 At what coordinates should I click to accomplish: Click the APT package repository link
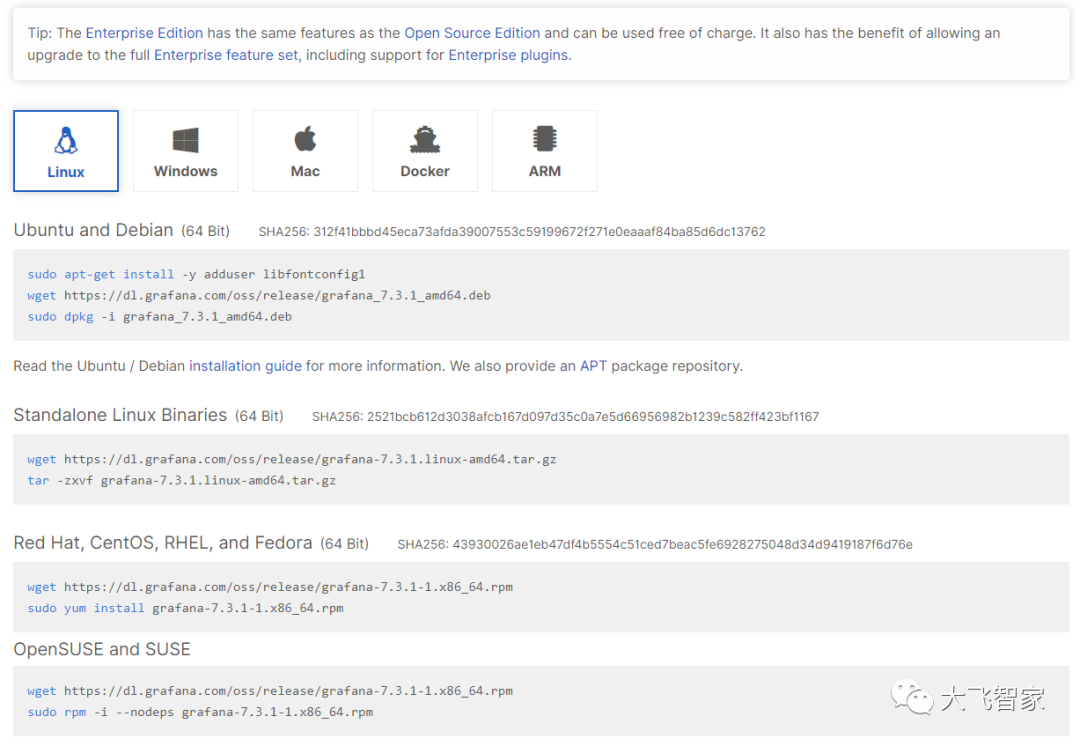[593, 366]
